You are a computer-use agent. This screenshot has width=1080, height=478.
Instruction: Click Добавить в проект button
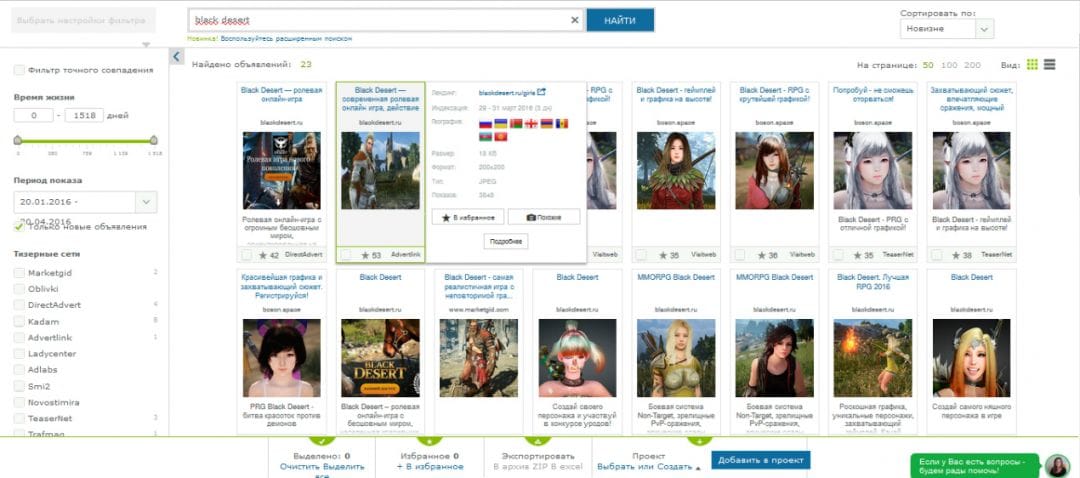pyautogui.click(x=760, y=460)
